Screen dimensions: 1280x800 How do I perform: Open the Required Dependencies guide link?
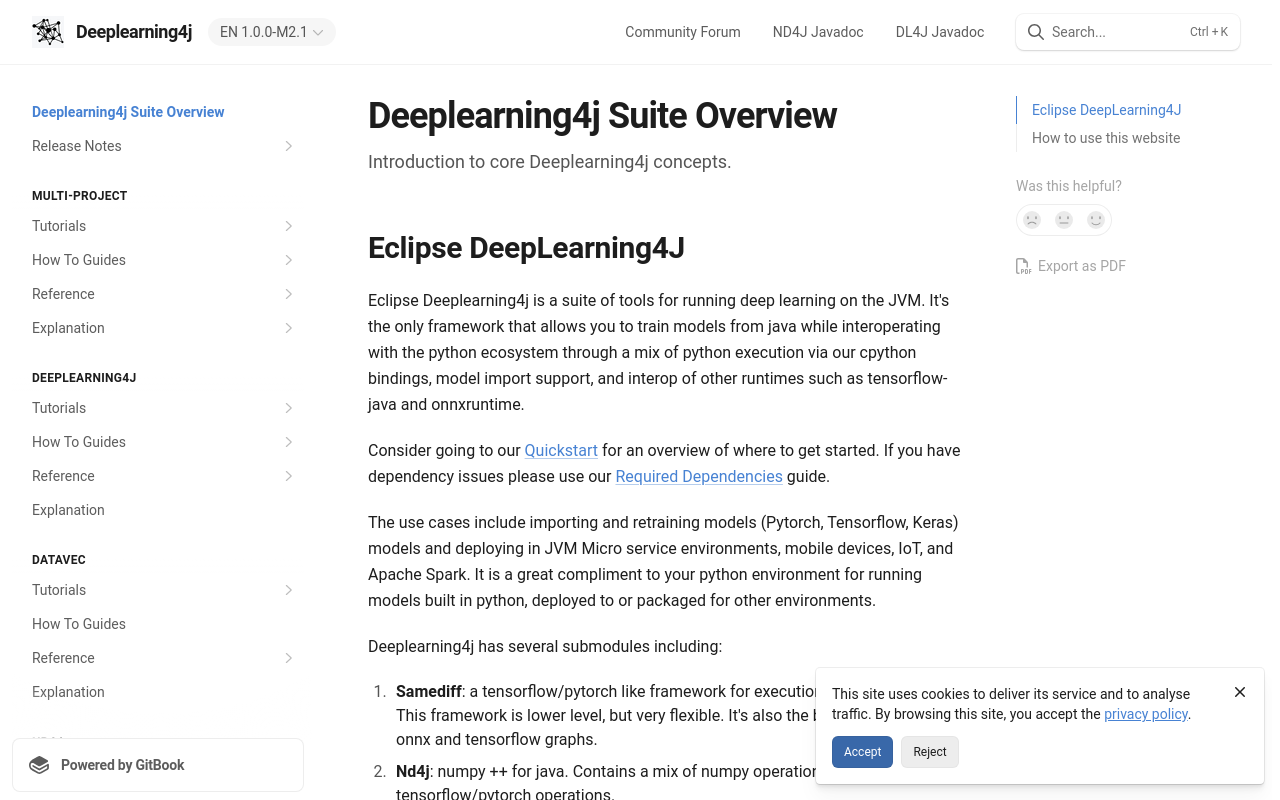[x=698, y=476]
